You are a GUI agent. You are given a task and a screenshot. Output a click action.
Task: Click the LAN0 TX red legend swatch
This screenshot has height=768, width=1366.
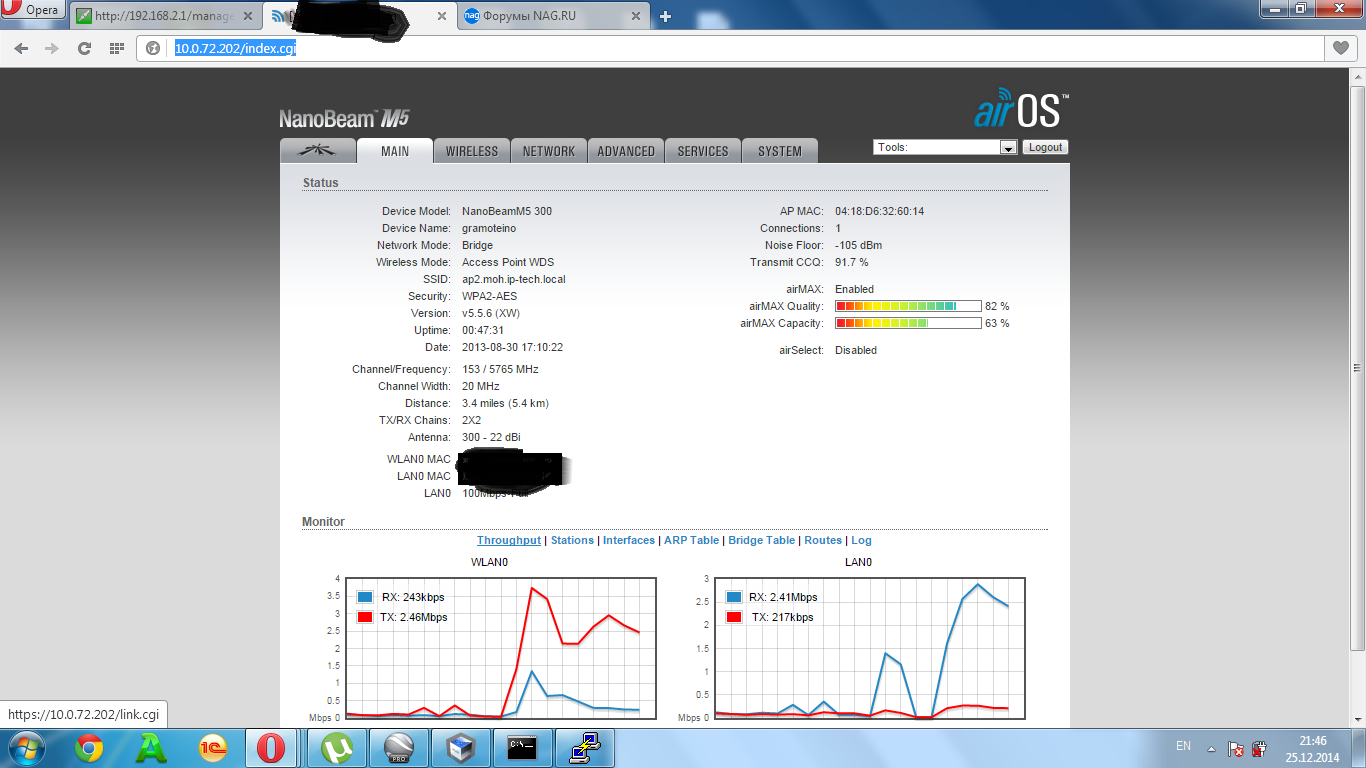[734, 617]
